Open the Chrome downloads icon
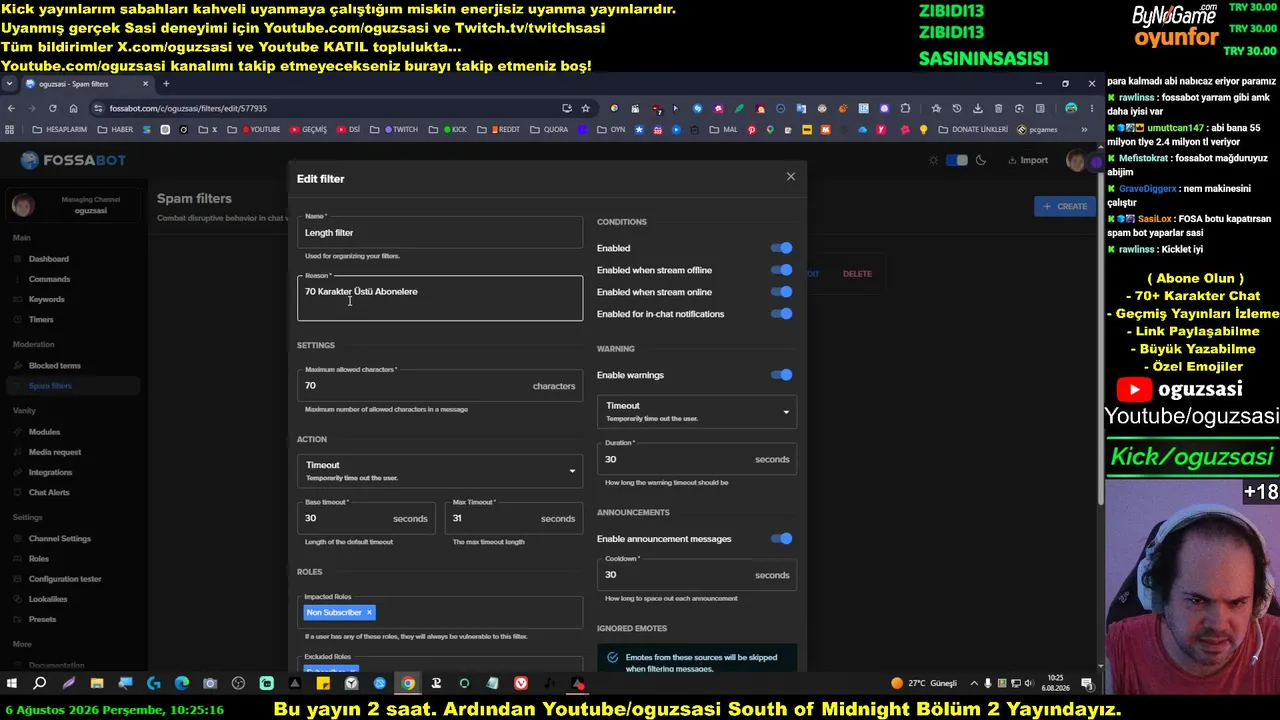Image resolution: width=1280 pixels, height=720 pixels. 978,108
